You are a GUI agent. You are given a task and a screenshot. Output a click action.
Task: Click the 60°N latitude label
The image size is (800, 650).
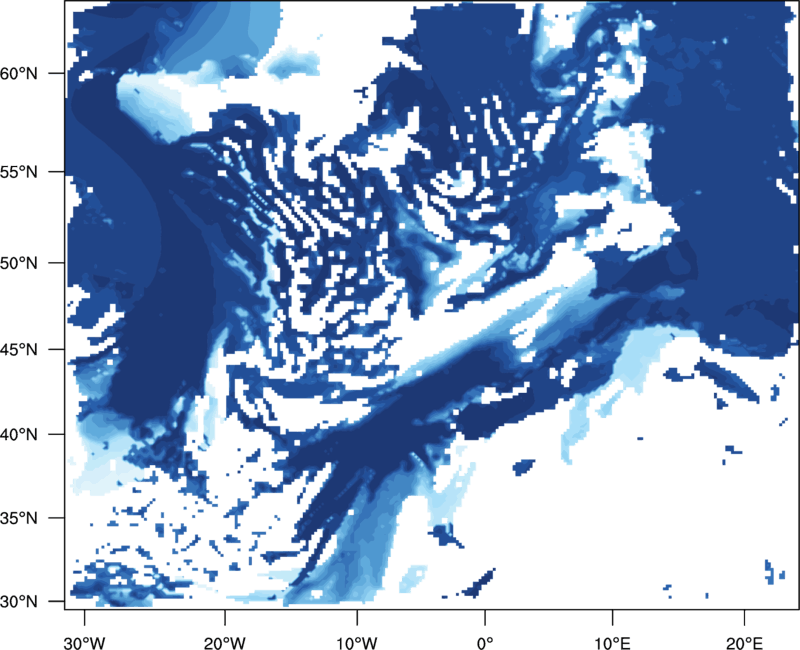pyautogui.click(x=19, y=73)
